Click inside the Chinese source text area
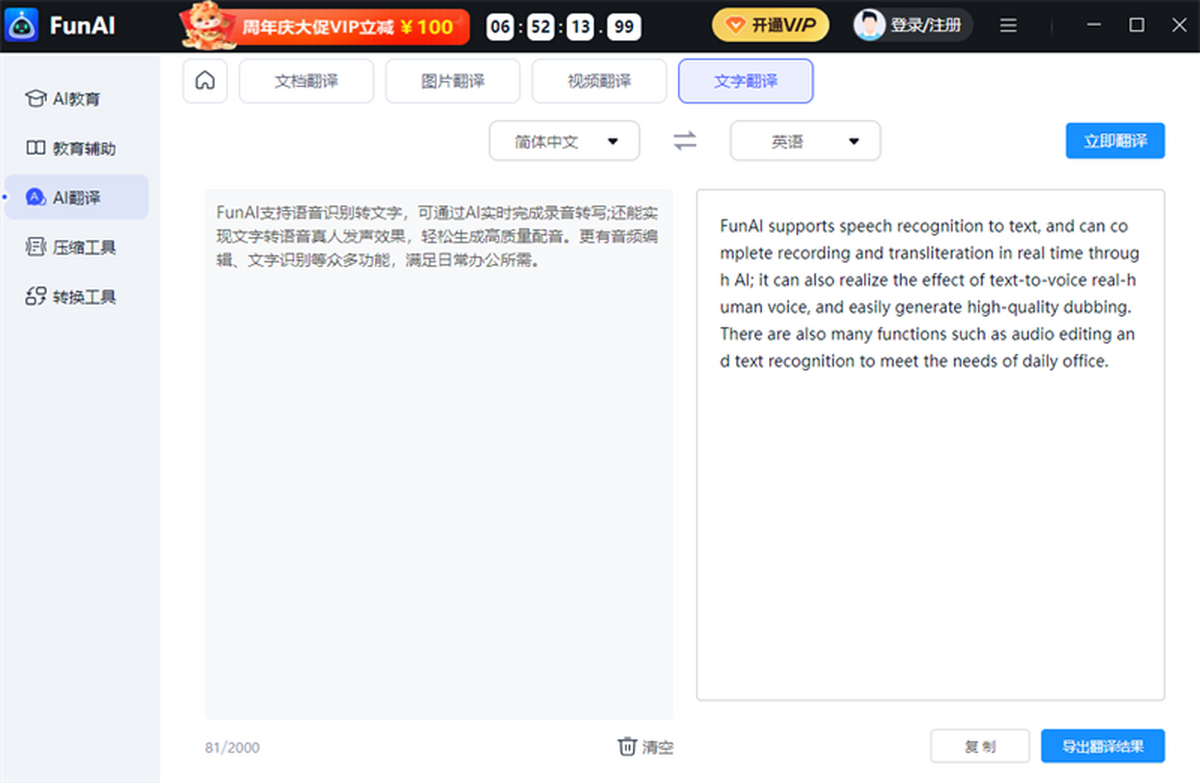1200x783 pixels. coord(439,454)
